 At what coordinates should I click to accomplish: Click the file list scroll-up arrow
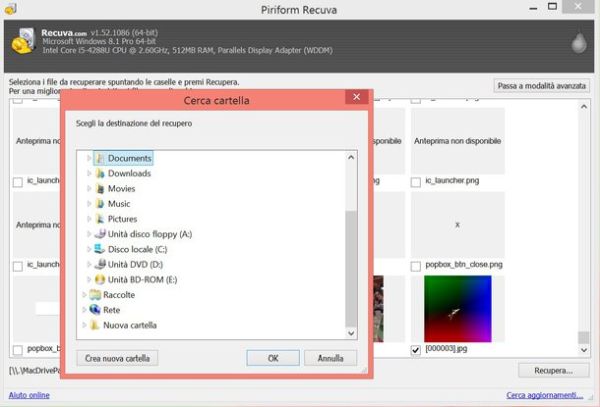(584, 107)
